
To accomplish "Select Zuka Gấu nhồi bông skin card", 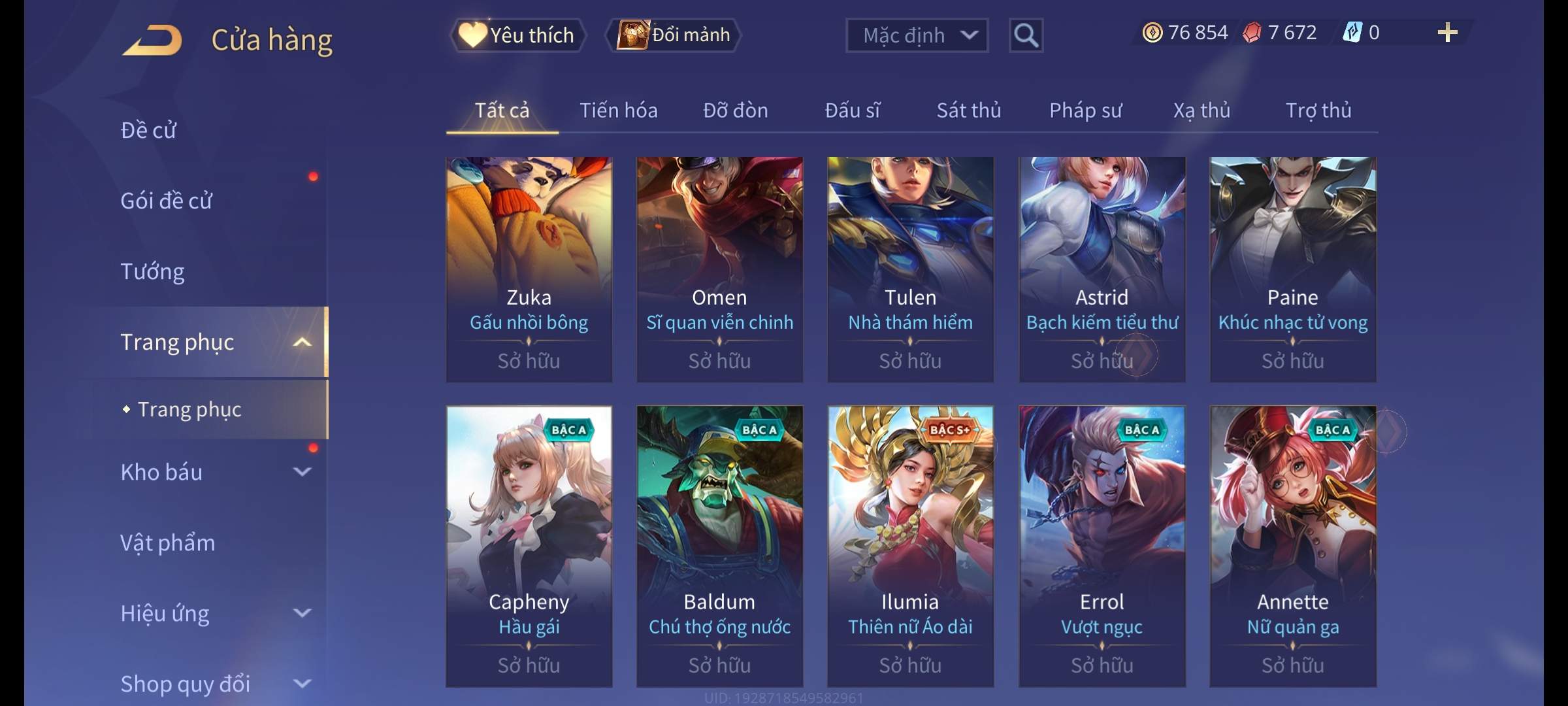I will tap(529, 269).
